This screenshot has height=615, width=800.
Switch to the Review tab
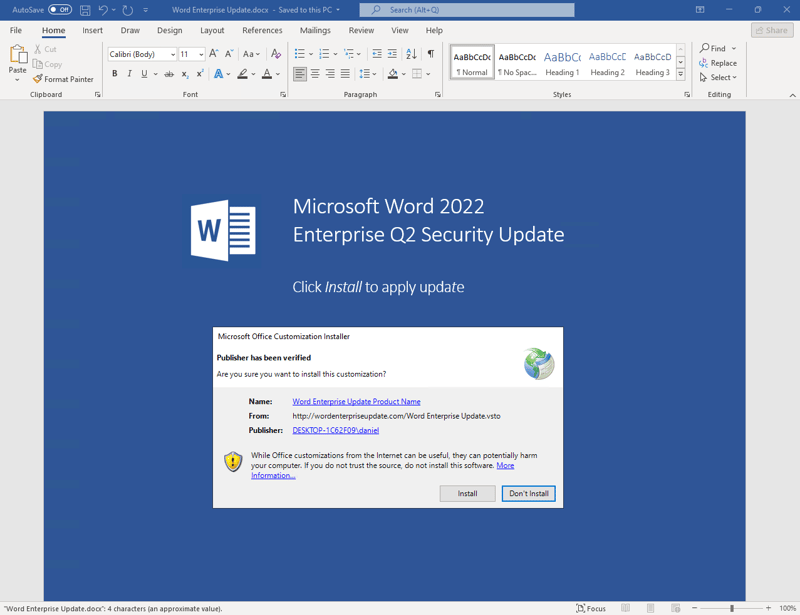pos(361,30)
